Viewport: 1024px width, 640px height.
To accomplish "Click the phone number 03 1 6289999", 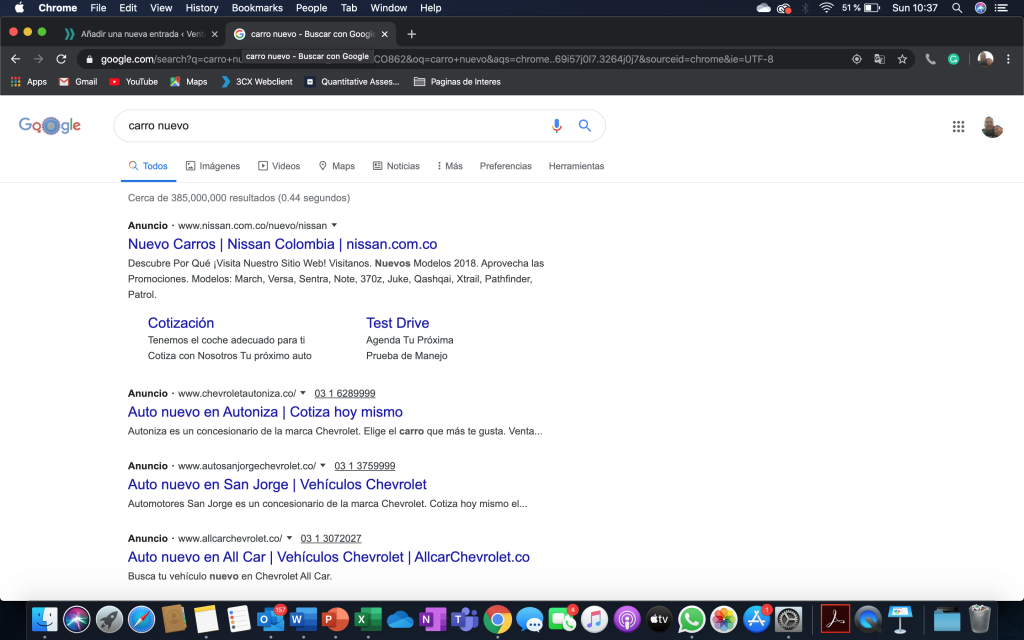I will coord(345,393).
